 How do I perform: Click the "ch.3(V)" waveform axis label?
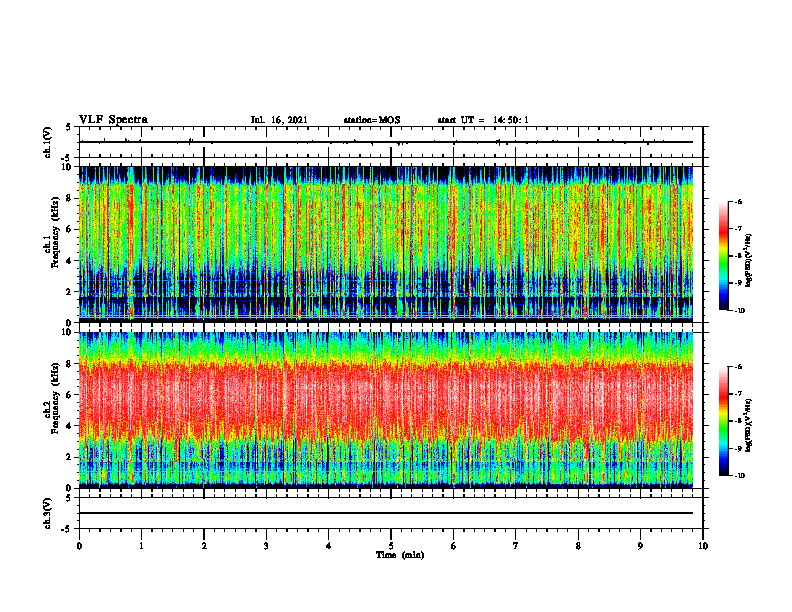click(x=47, y=513)
